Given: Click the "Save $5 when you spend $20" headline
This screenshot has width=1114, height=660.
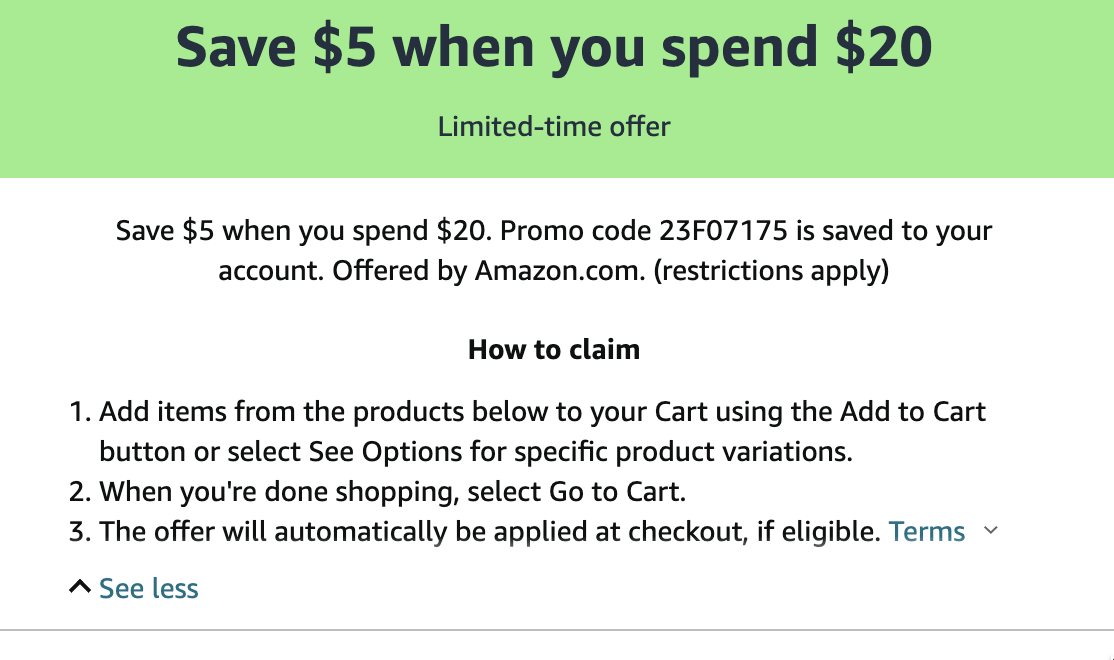Looking at the screenshot, I should (x=554, y=47).
